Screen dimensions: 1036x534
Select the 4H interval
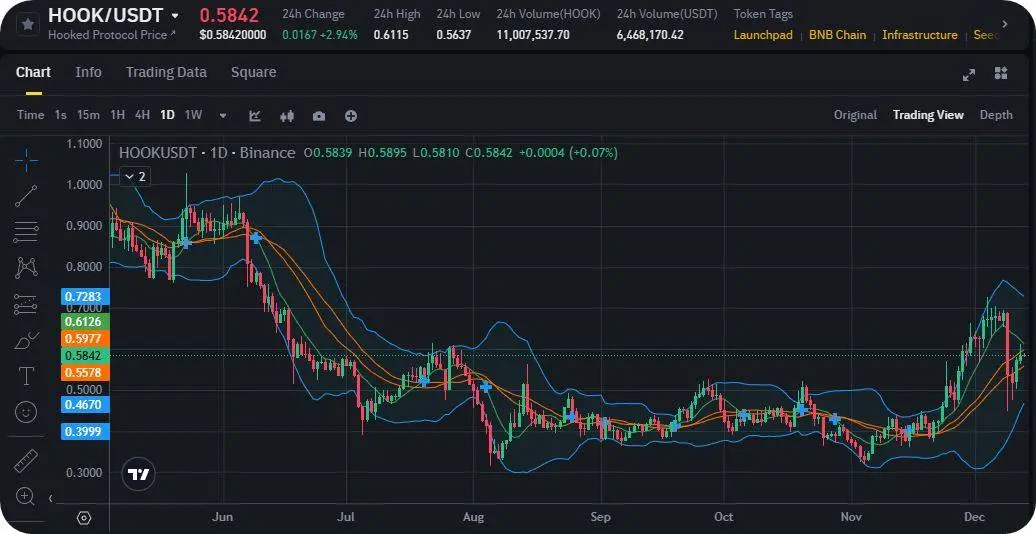pos(142,115)
